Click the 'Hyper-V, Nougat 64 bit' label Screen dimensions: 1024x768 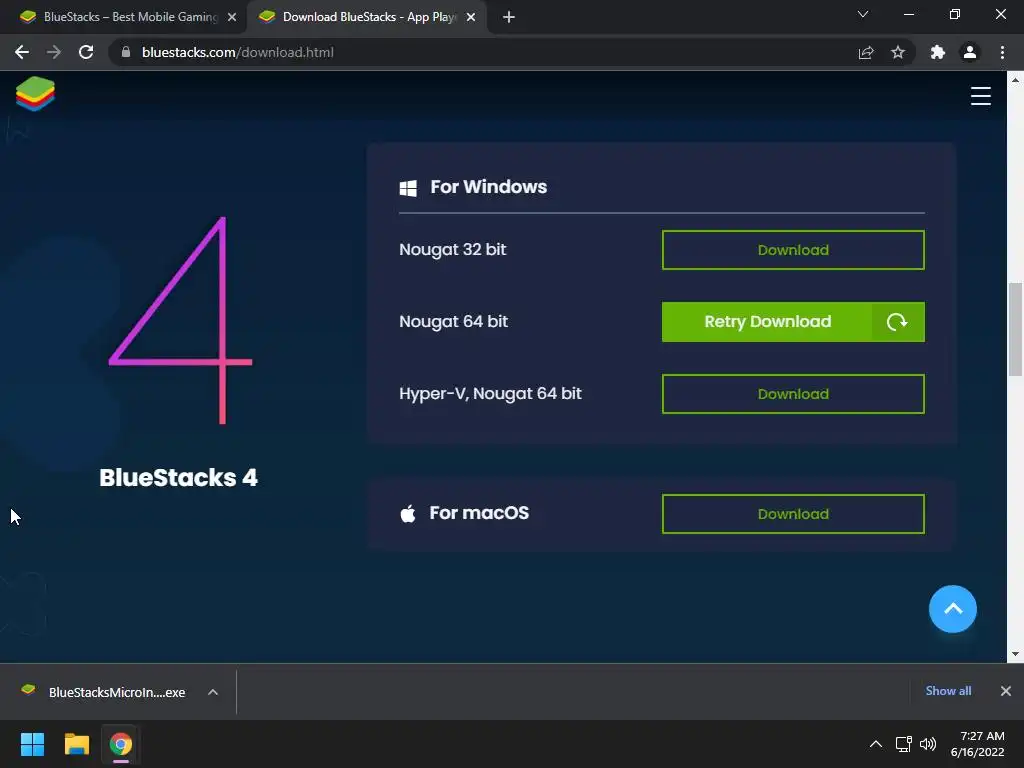click(x=490, y=393)
